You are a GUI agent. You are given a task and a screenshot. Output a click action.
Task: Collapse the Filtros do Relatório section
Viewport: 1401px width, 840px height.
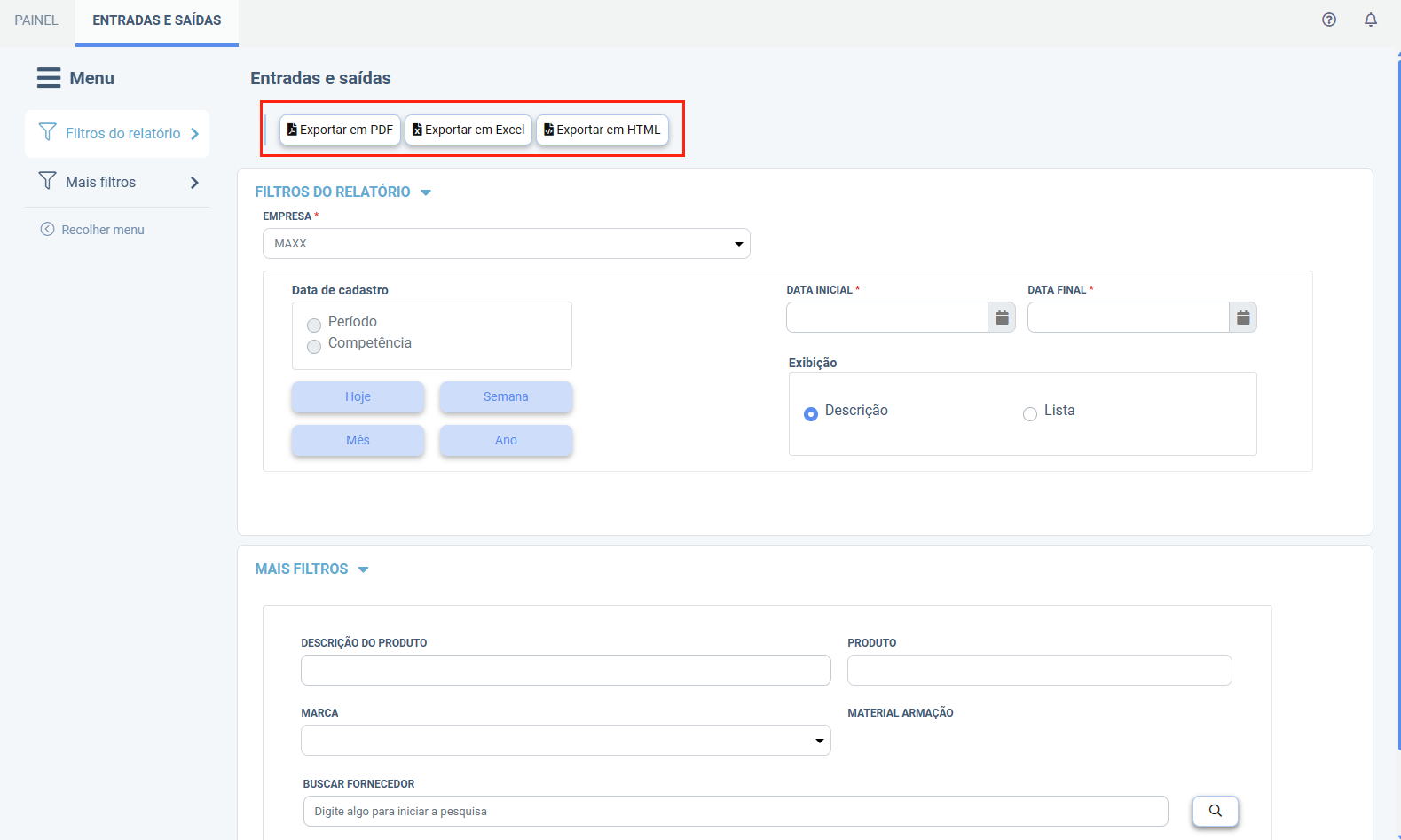[x=426, y=192]
